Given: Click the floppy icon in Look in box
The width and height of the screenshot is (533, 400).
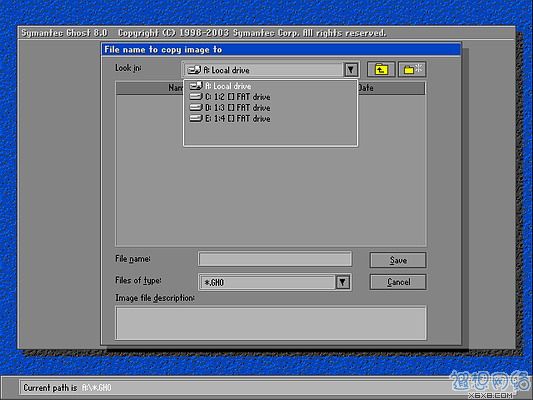Looking at the screenshot, I should (x=194, y=70).
